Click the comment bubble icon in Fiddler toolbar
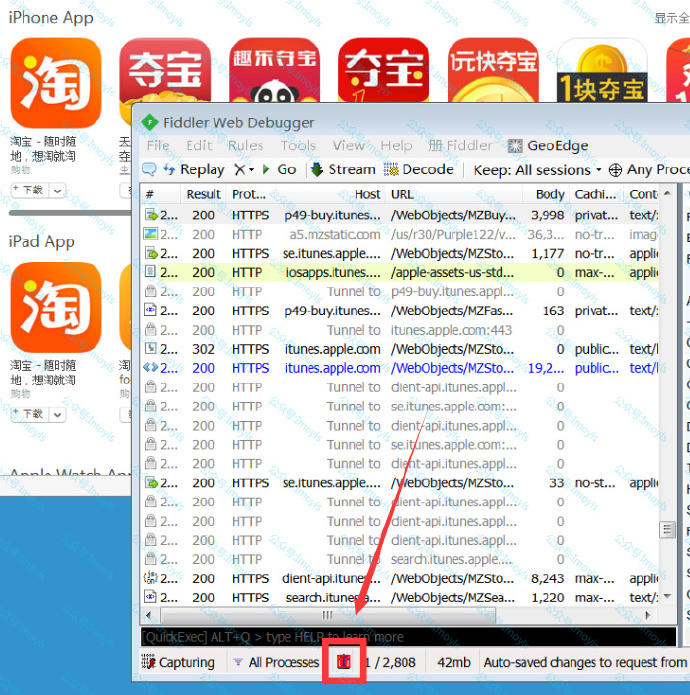The image size is (690, 695). pos(149,169)
